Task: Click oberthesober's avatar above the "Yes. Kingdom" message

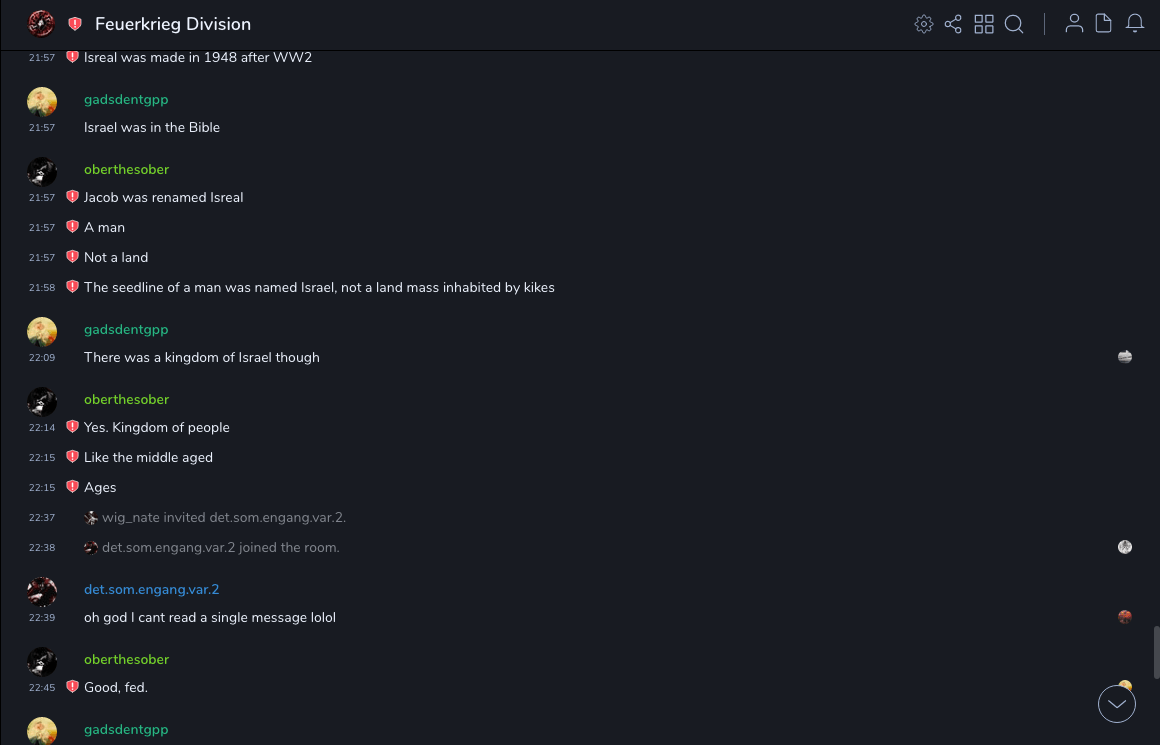Action: 42,402
